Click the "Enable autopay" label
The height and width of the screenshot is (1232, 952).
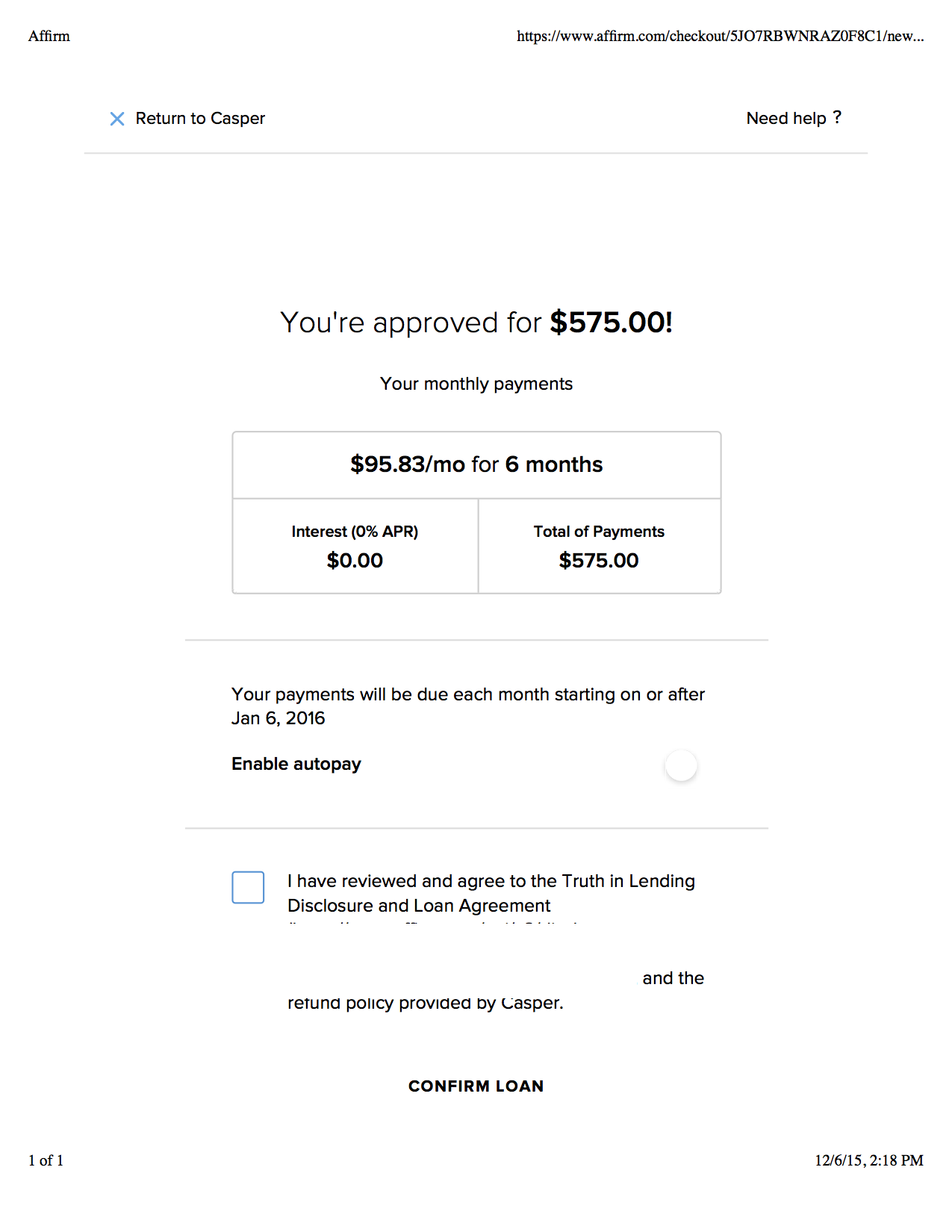click(x=296, y=764)
